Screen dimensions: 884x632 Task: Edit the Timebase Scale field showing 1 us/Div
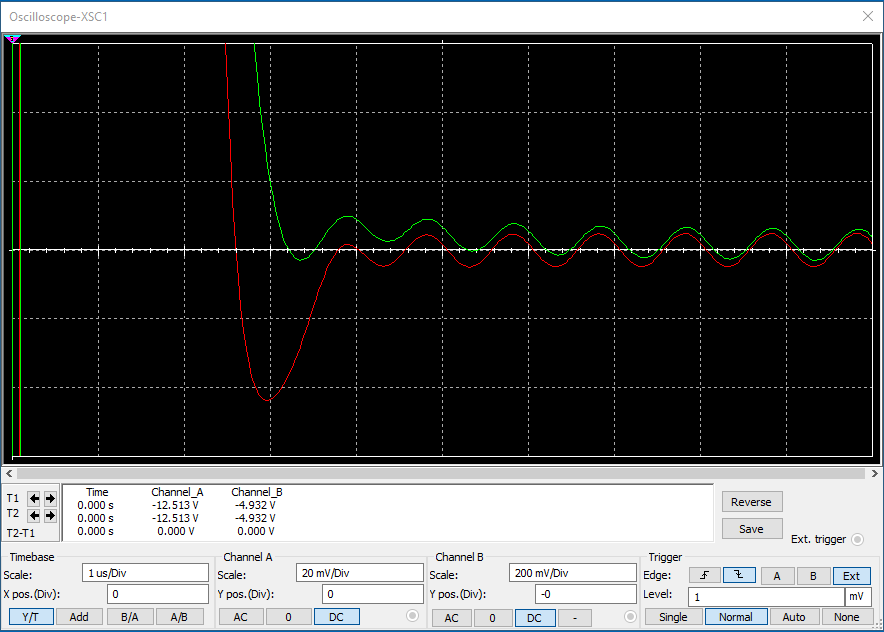(145, 572)
